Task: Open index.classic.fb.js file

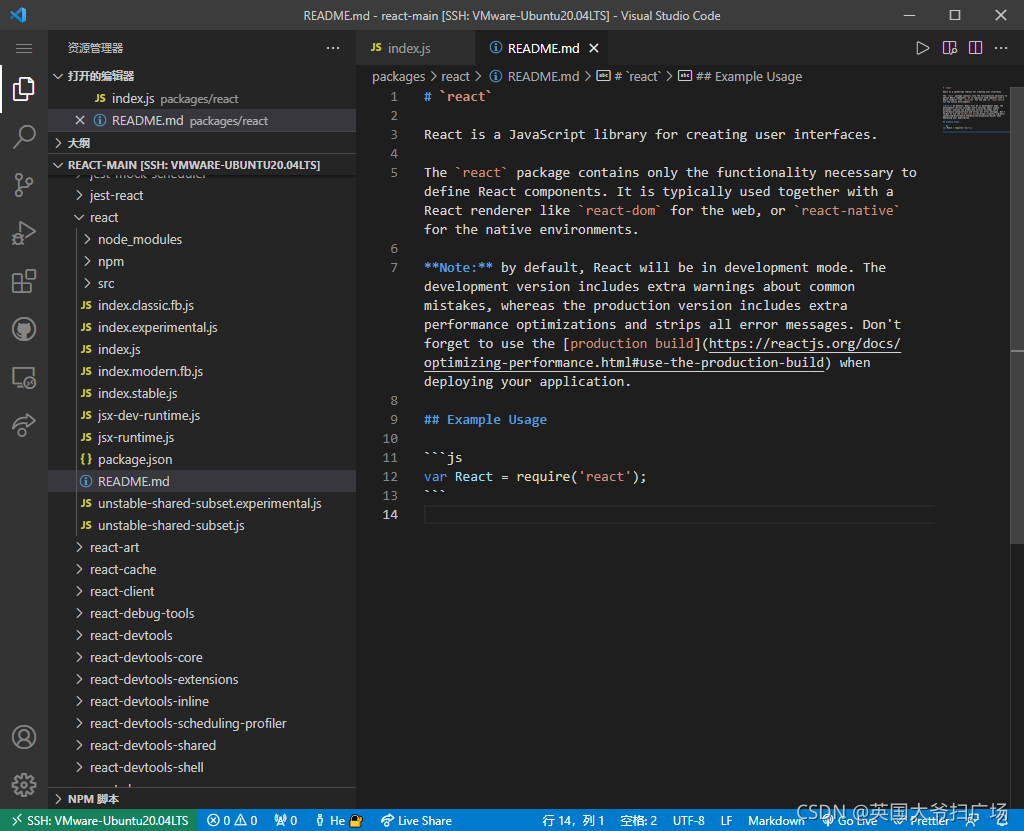Action: click(202, 305)
